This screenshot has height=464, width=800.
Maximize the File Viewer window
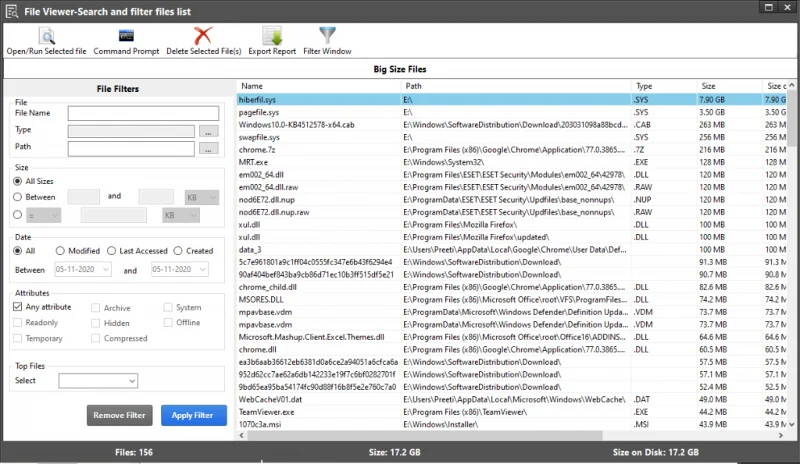click(x=768, y=7)
